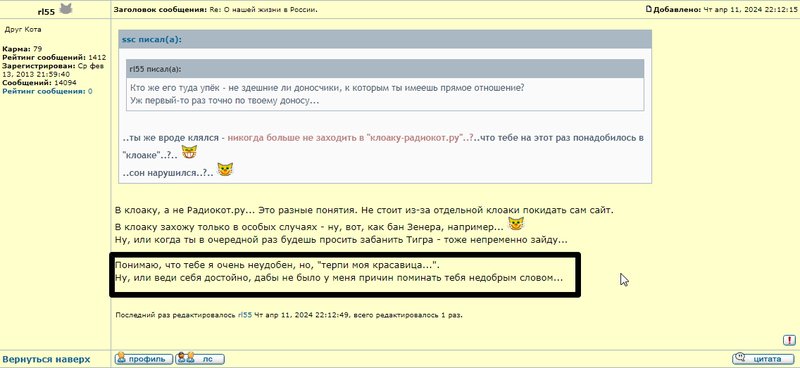Click the cat avatar icon beside rl55
Screen dimensions: 800x368
(x=66, y=9)
